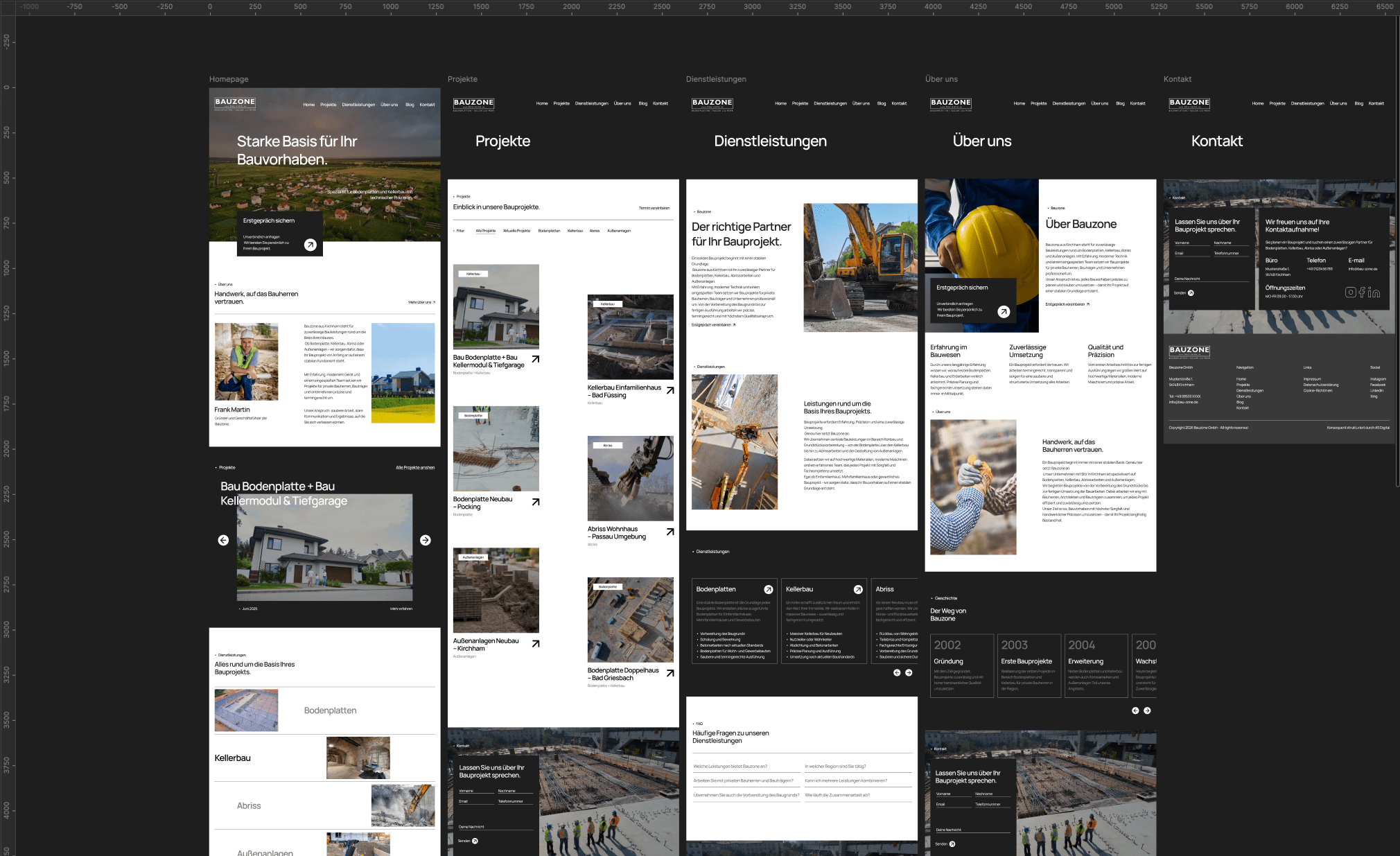Image resolution: width=1400 pixels, height=856 pixels.
Task: Click arrow icon on homepage Erstgespräch sichern card
Action: click(310, 245)
